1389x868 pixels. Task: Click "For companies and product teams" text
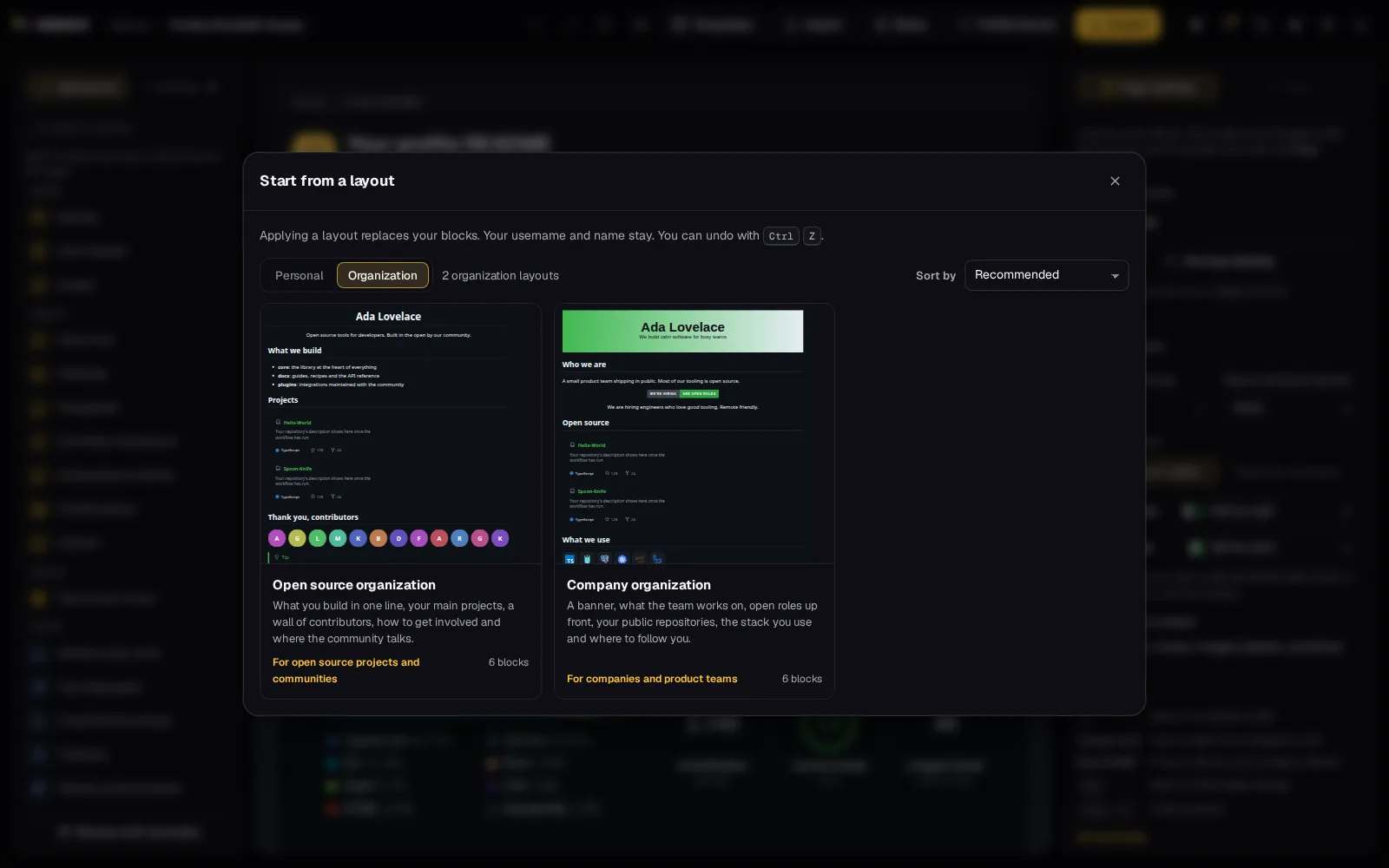[x=652, y=679]
